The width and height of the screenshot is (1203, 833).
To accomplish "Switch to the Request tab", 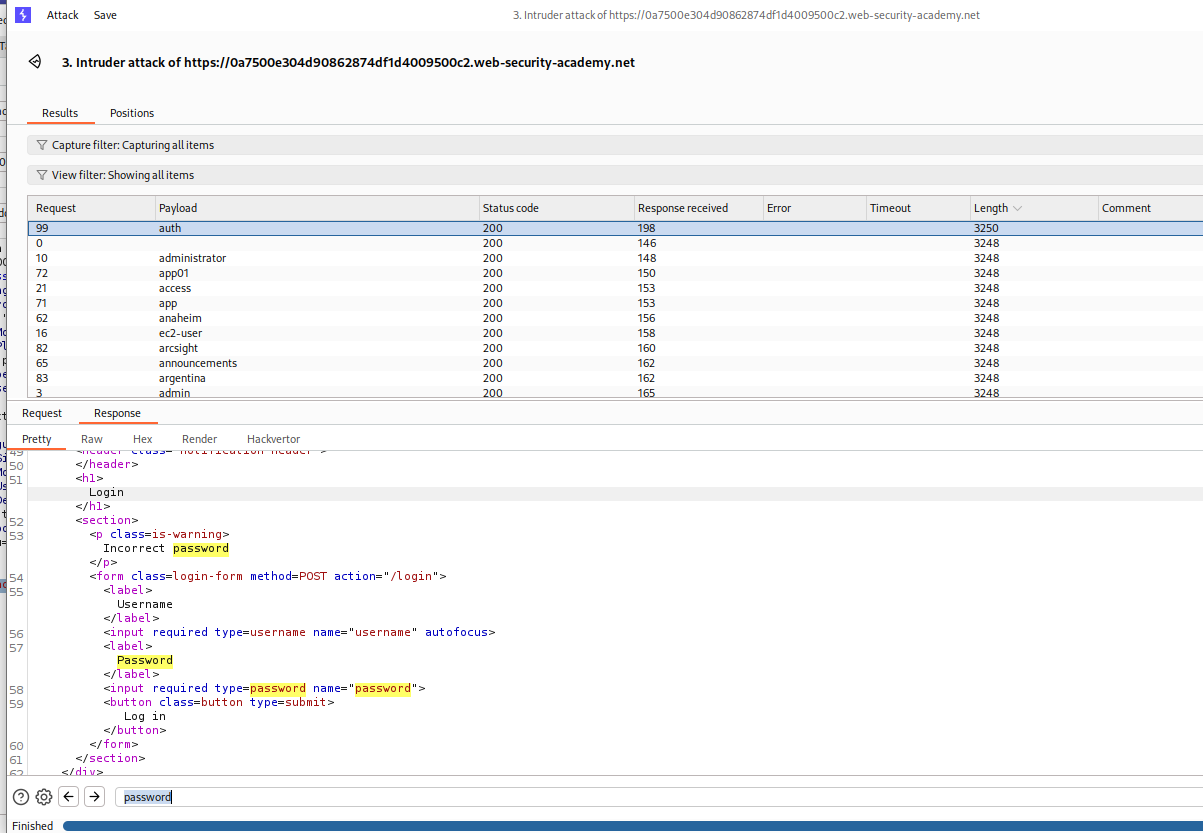I will click(42, 413).
